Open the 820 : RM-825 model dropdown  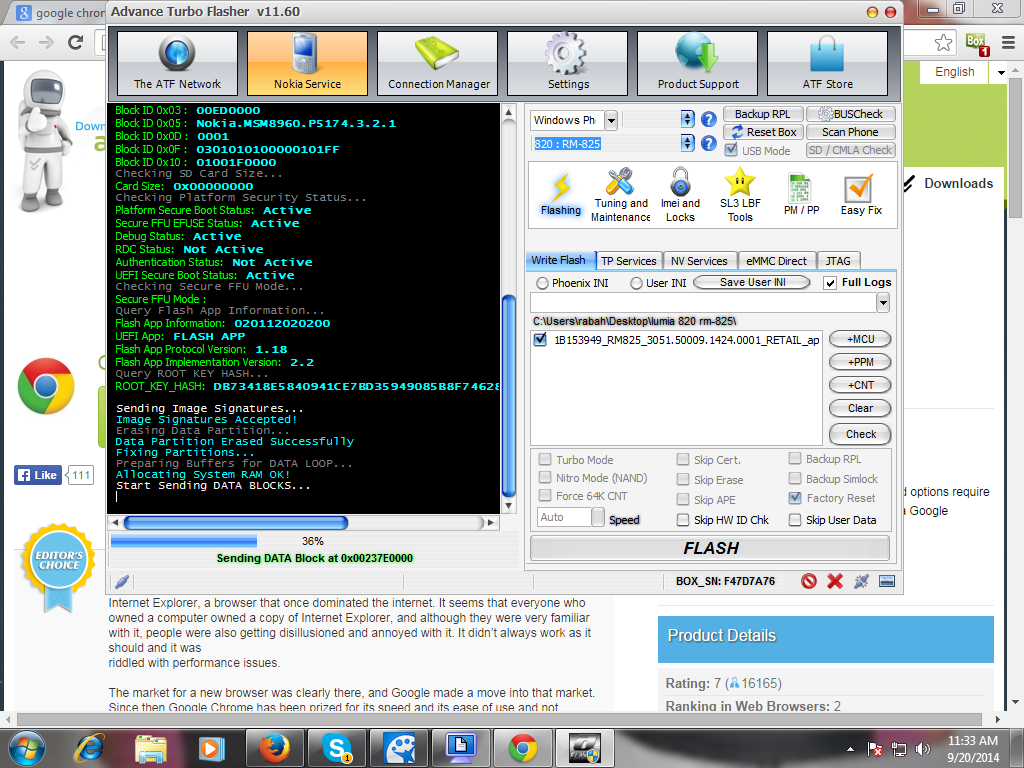point(687,144)
